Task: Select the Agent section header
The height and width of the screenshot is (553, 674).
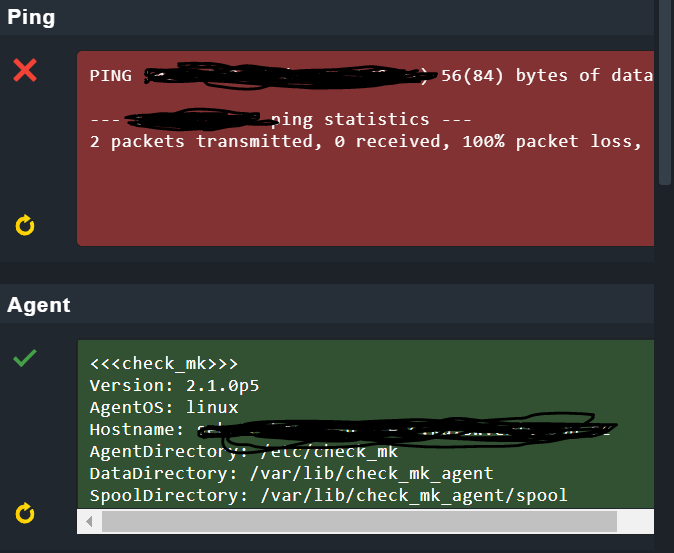Action: point(39,305)
